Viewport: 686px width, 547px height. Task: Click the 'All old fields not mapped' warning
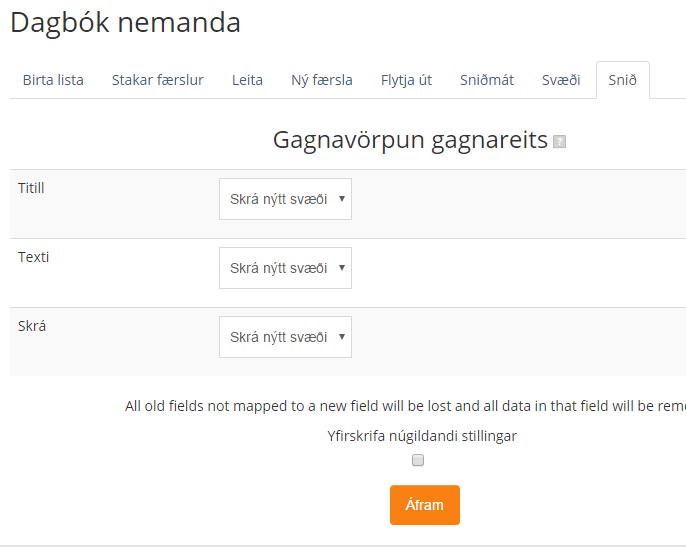405,406
